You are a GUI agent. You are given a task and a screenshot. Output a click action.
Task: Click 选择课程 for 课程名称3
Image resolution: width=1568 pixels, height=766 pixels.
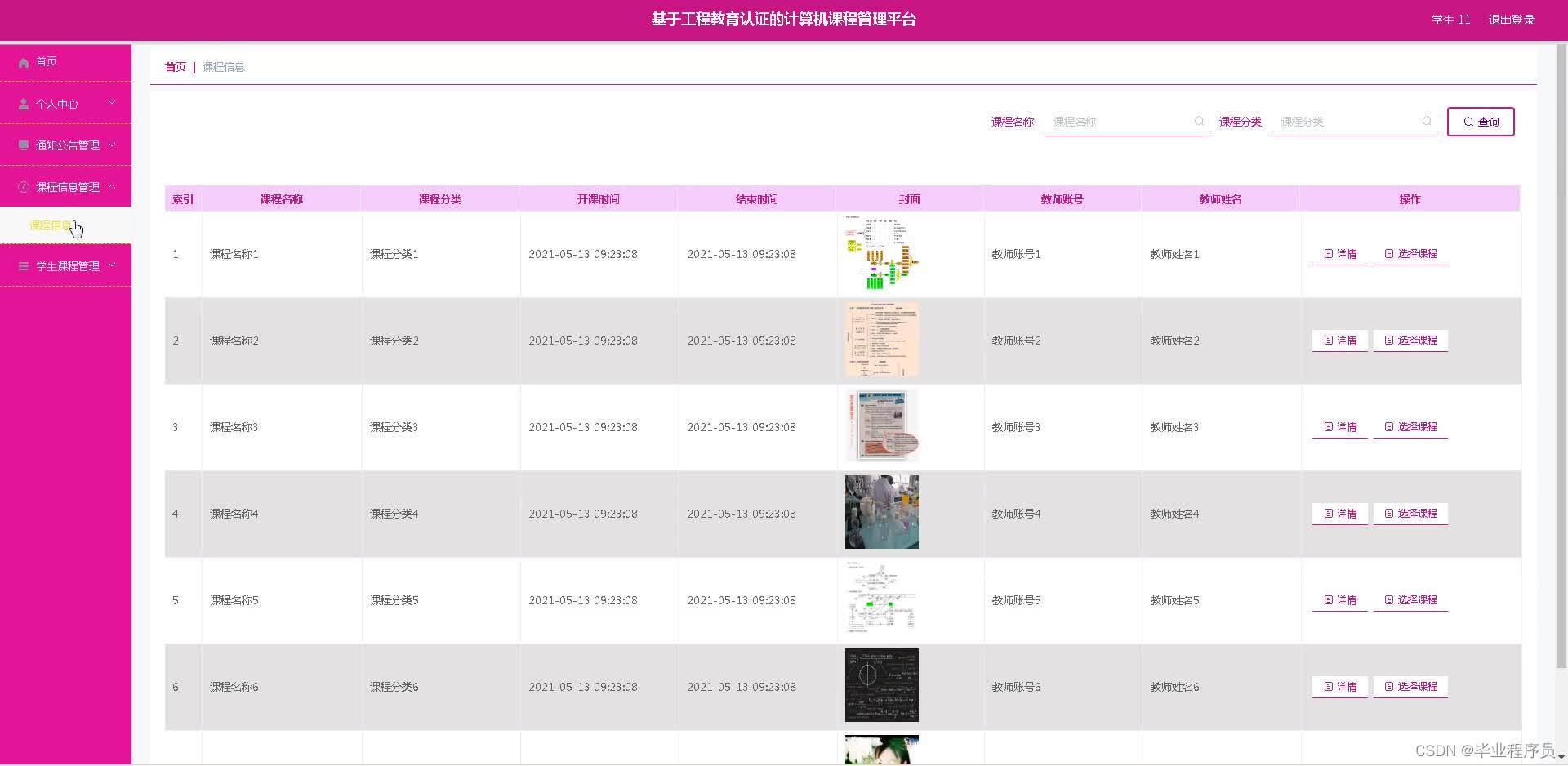(1410, 427)
